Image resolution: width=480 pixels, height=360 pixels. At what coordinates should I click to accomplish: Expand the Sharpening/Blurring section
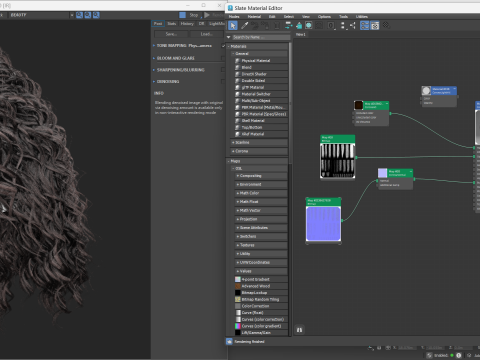[x=154, y=70]
